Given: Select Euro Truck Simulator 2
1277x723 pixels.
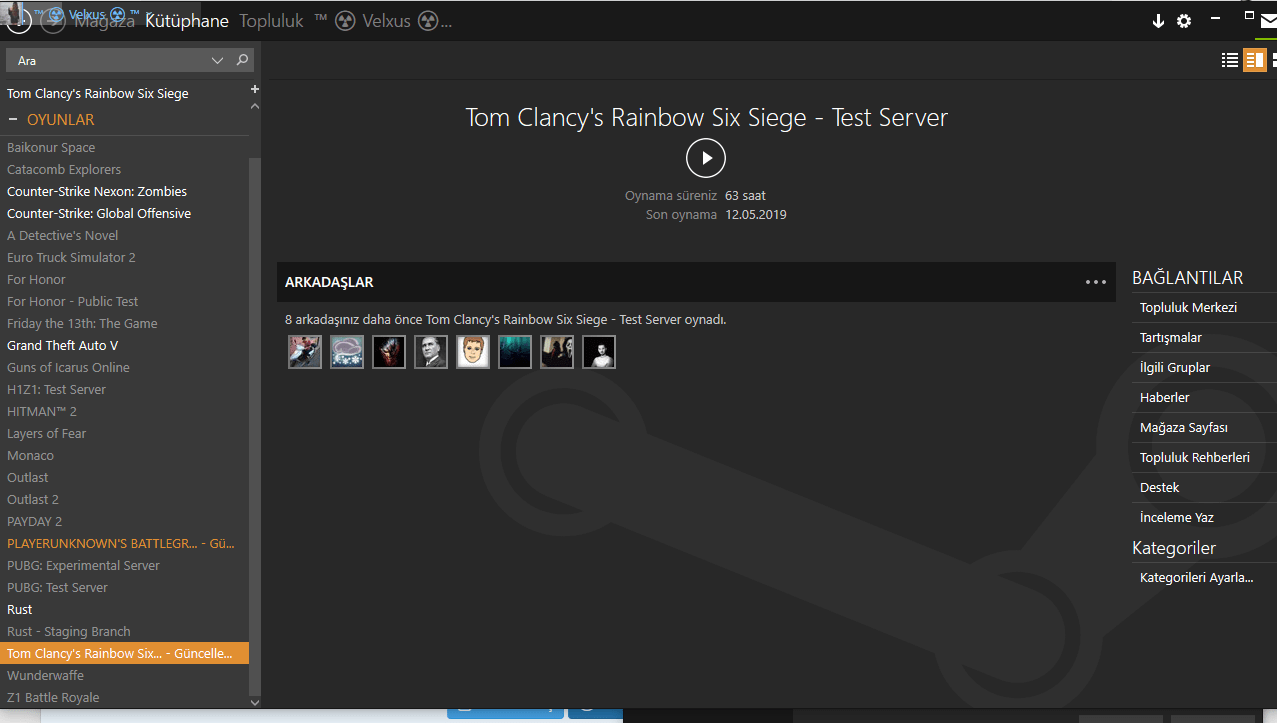Looking at the screenshot, I should (x=124, y=257).
